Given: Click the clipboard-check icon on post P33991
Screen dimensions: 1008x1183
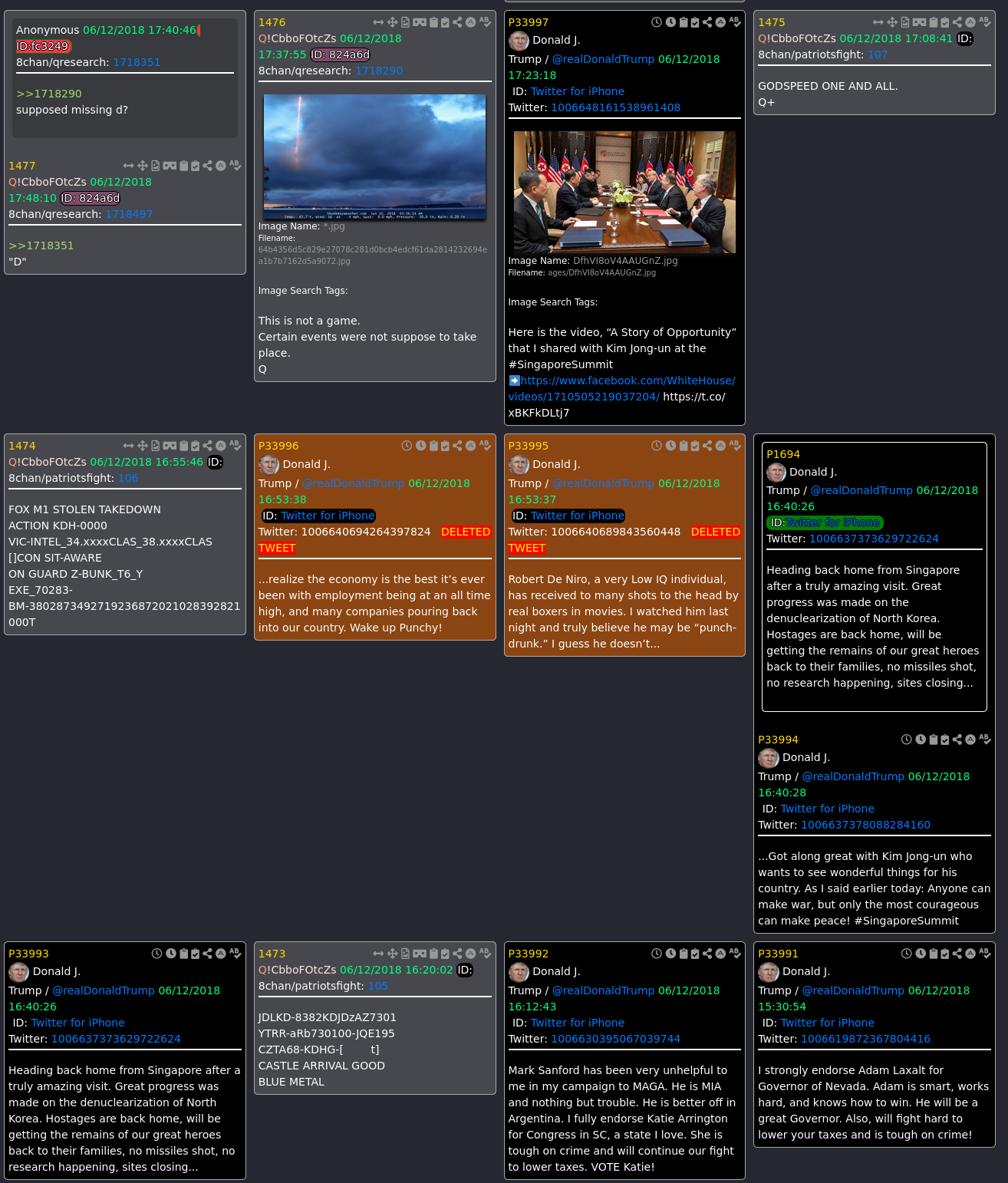Looking at the screenshot, I should point(945,954).
